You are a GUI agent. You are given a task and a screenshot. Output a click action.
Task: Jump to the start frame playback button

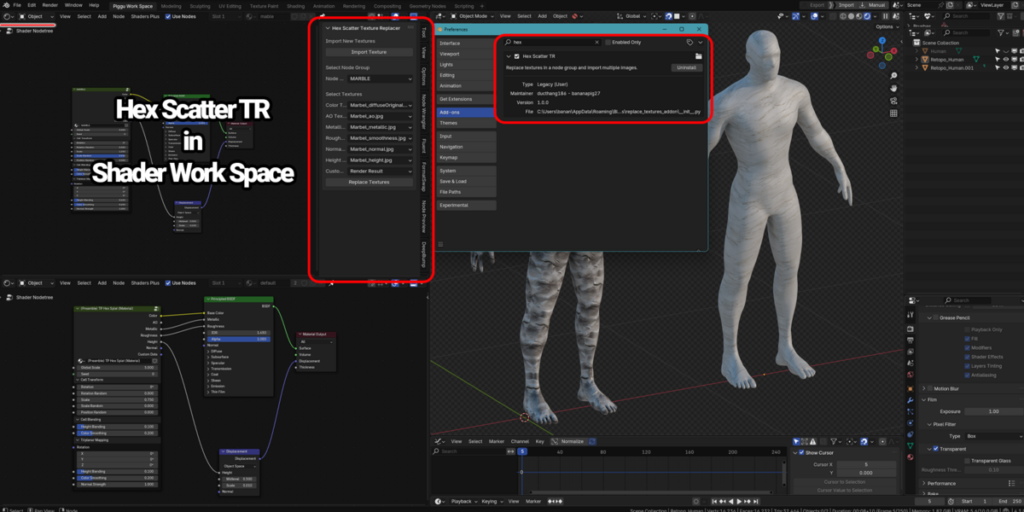pos(714,501)
